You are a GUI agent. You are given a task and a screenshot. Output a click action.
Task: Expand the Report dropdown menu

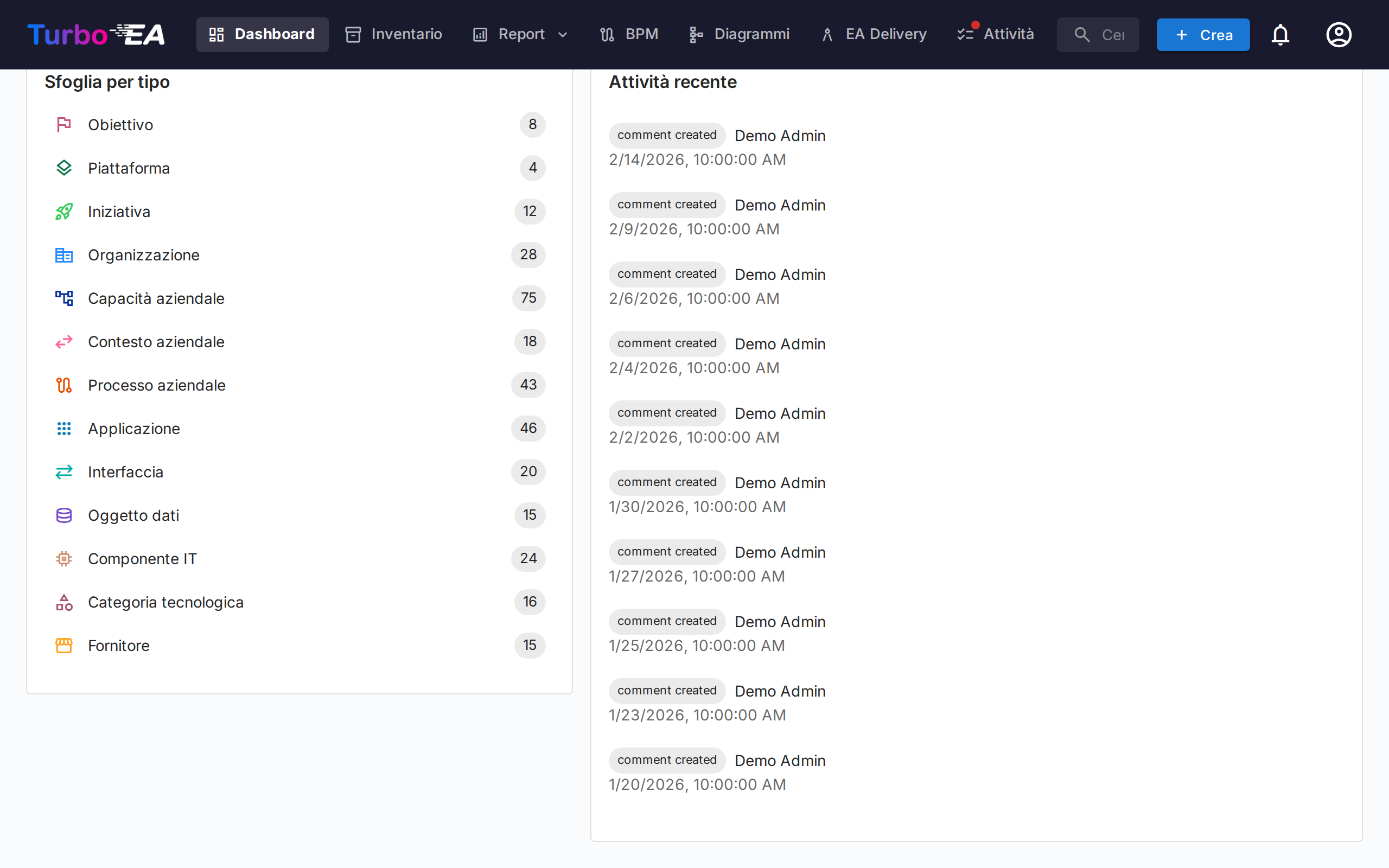coord(519,34)
